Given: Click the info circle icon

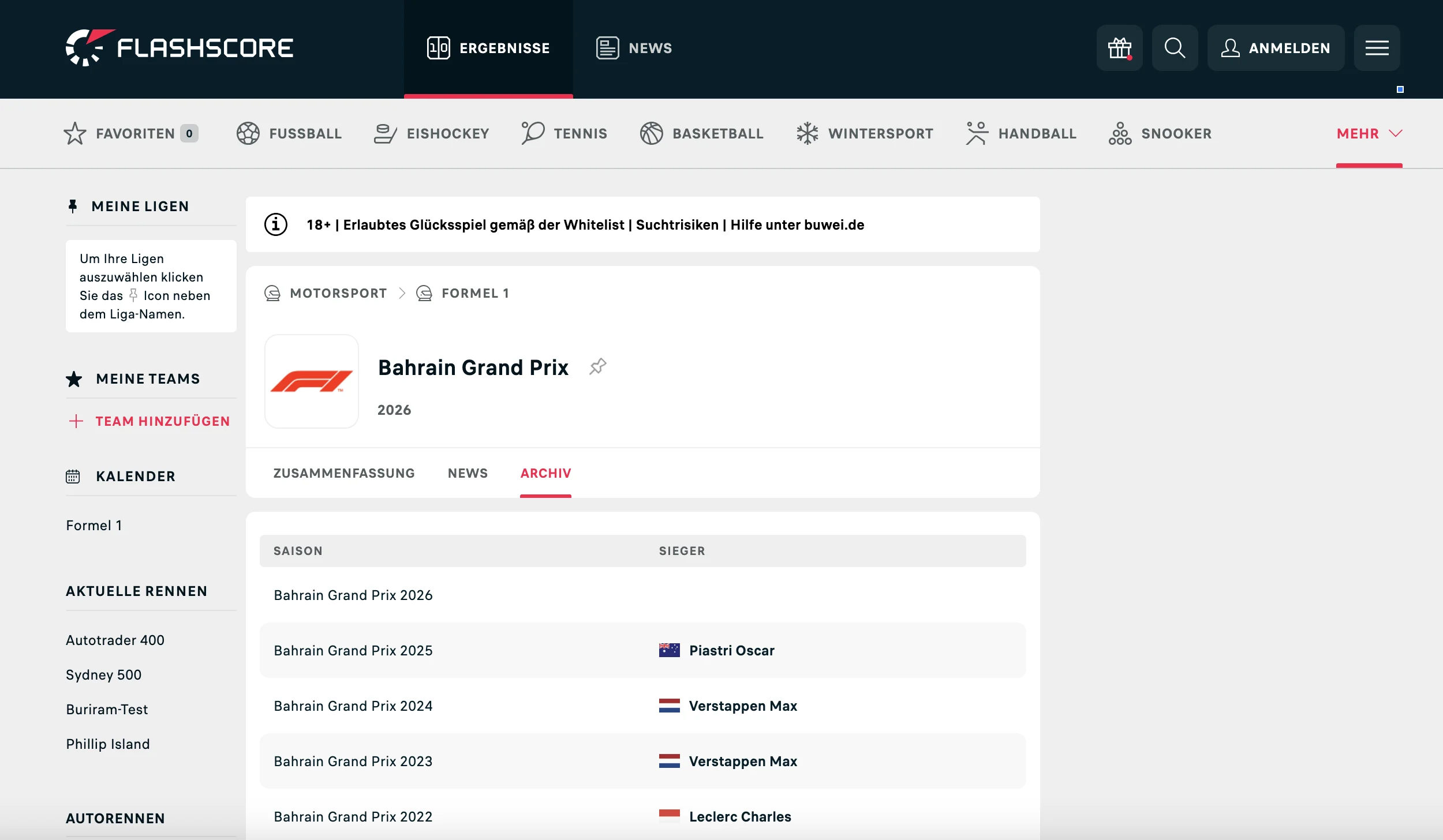Looking at the screenshot, I should [276, 224].
